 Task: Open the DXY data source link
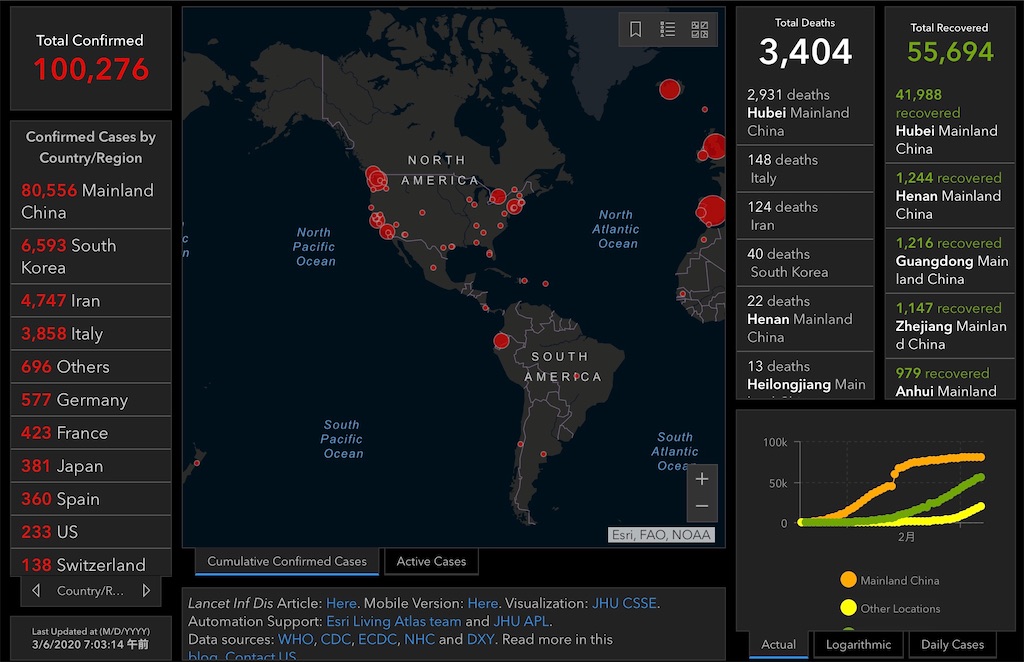(480, 639)
